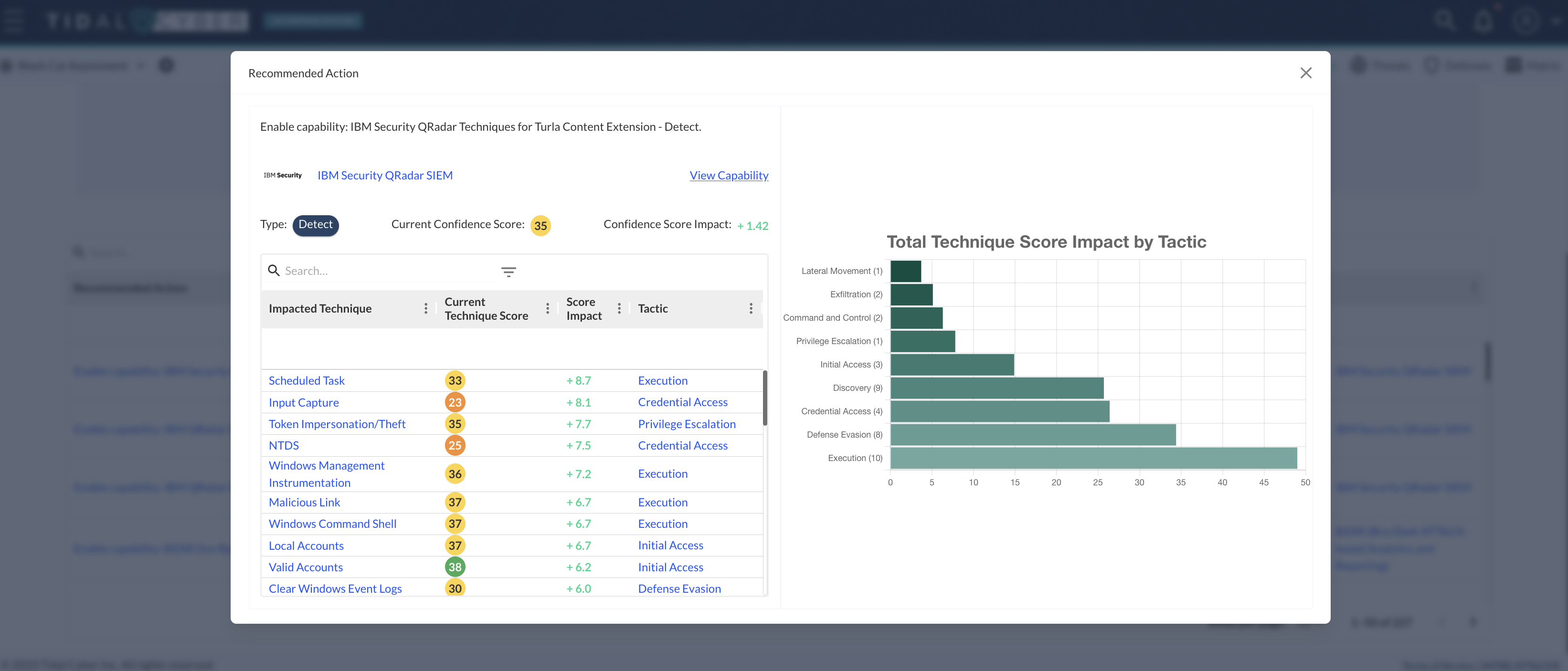Open Impacted Technique column menu
Viewport: 1568px width, 671px height.
point(425,308)
